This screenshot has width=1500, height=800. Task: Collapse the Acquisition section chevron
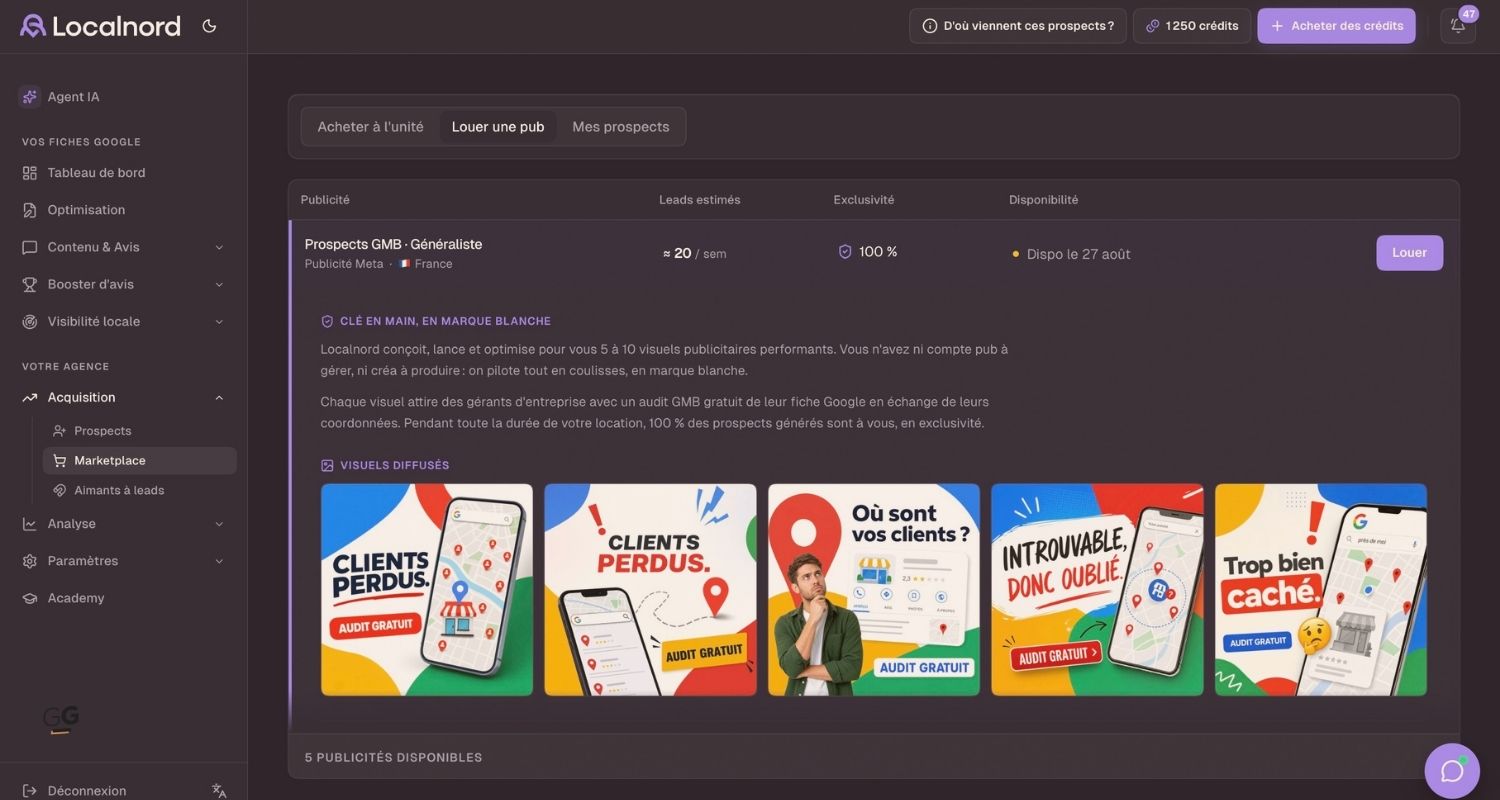(x=219, y=397)
